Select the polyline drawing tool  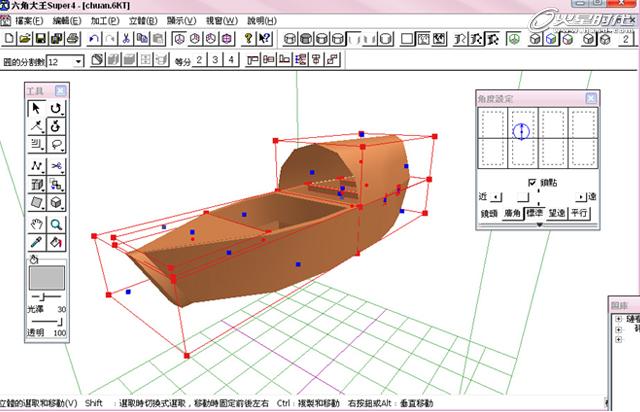[37, 166]
